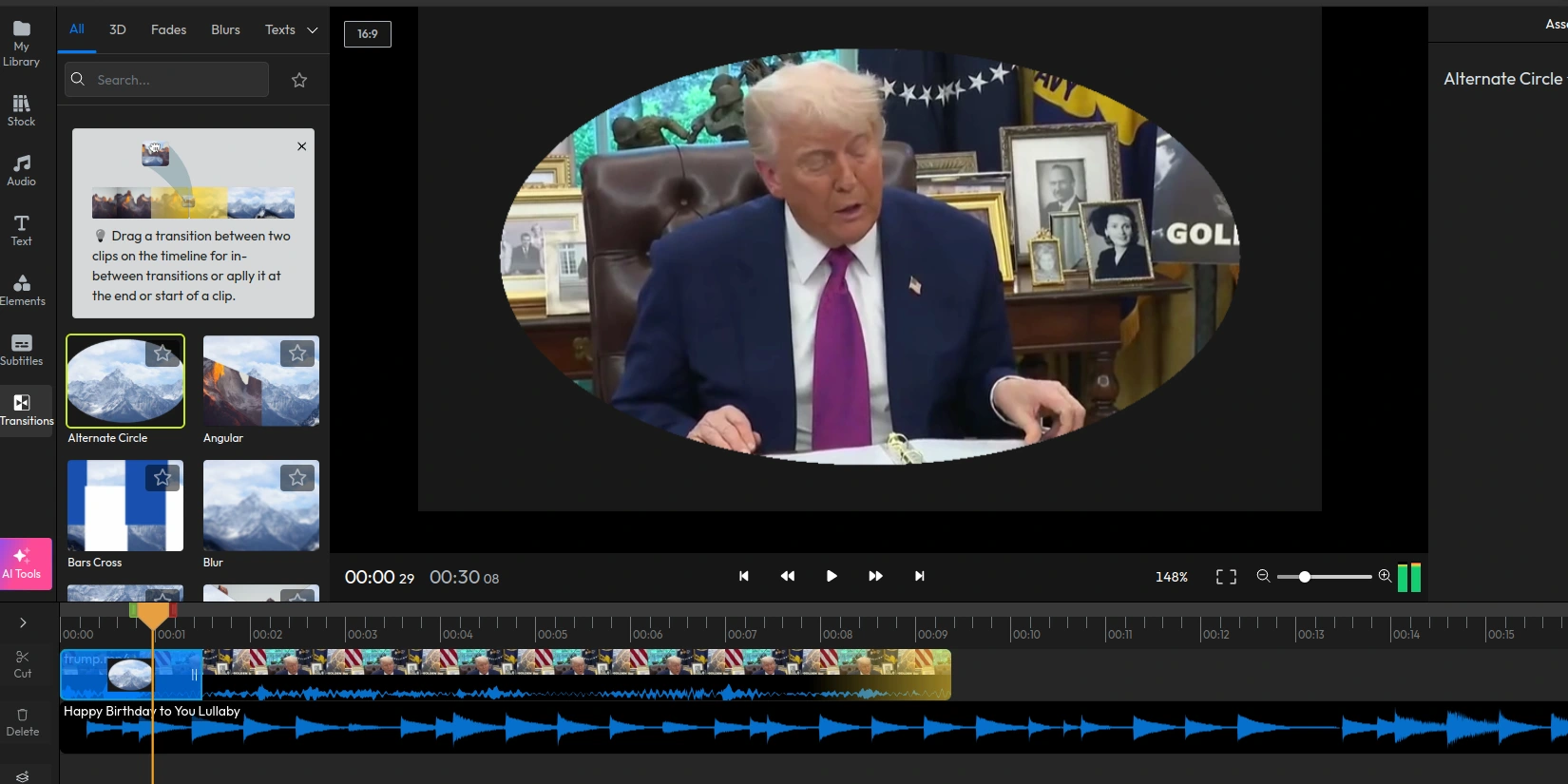Open the Elements panel
This screenshot has width=1568, height=784.
[22, 290]
